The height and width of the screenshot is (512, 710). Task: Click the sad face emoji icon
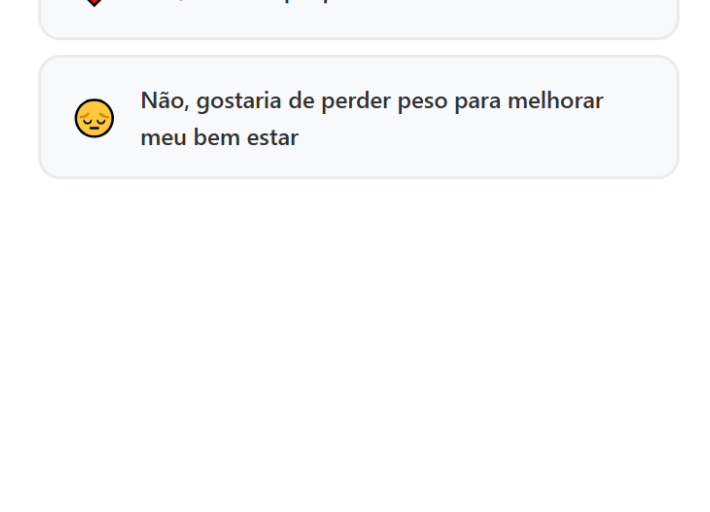(94, 118)
